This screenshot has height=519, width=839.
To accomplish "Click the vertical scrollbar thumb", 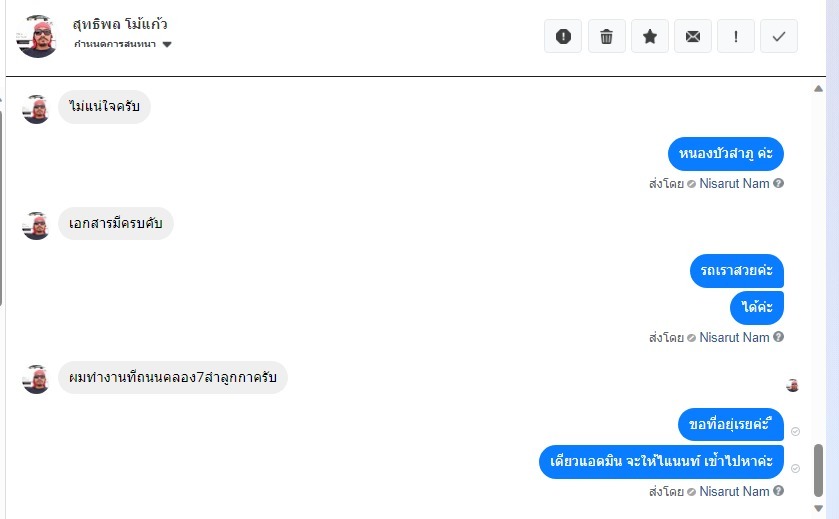I will pos(818,471).
